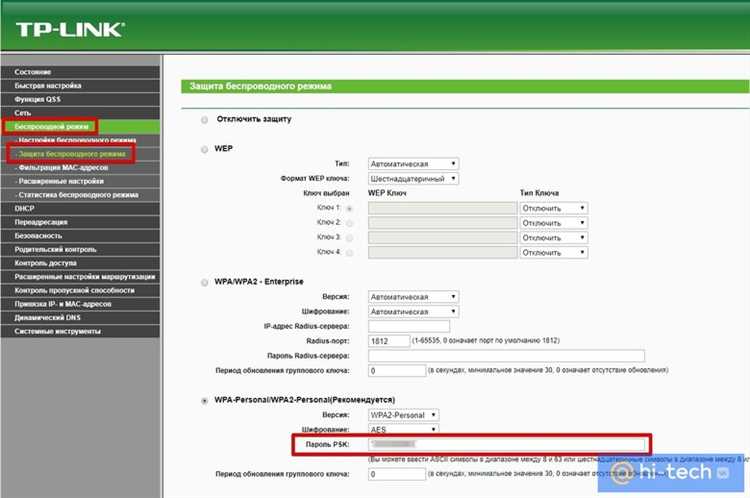Click the Ключ 4 WEP key field
Image resolution: width=750 pixels, height=498 pixels.
click(x=442, y=253)
